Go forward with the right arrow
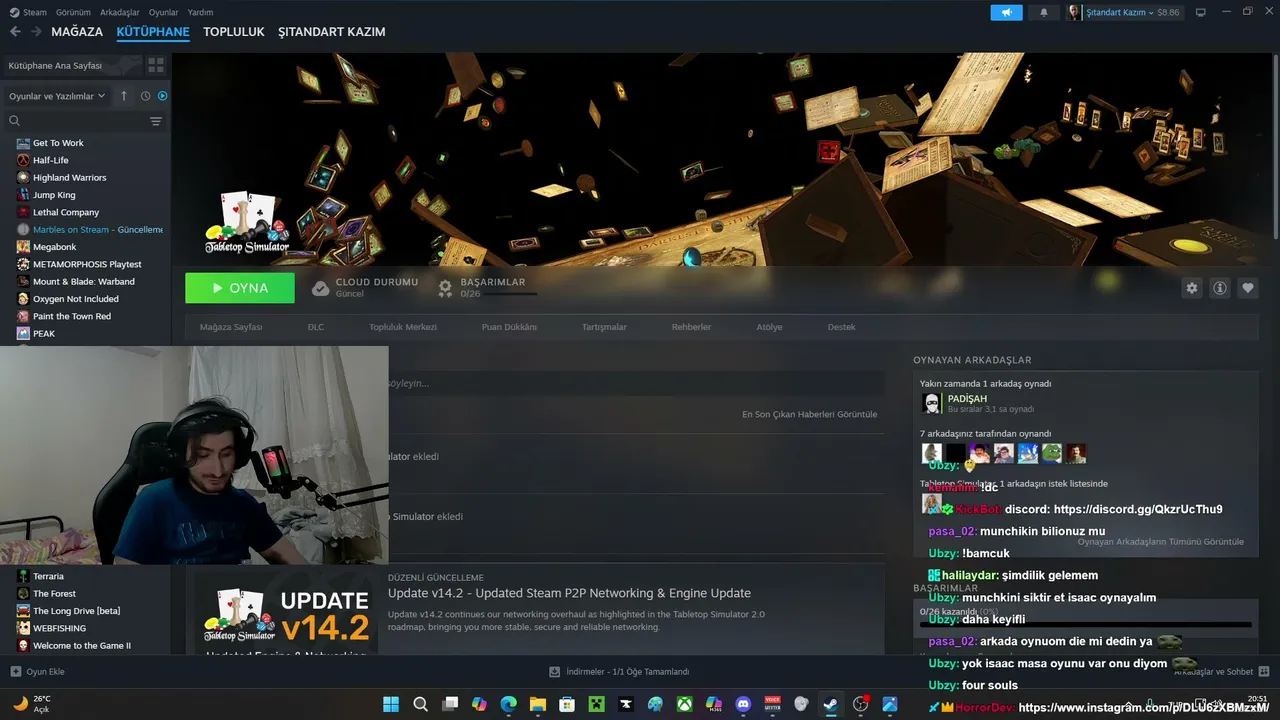1280x720 pixels. [x=36, y=32]
